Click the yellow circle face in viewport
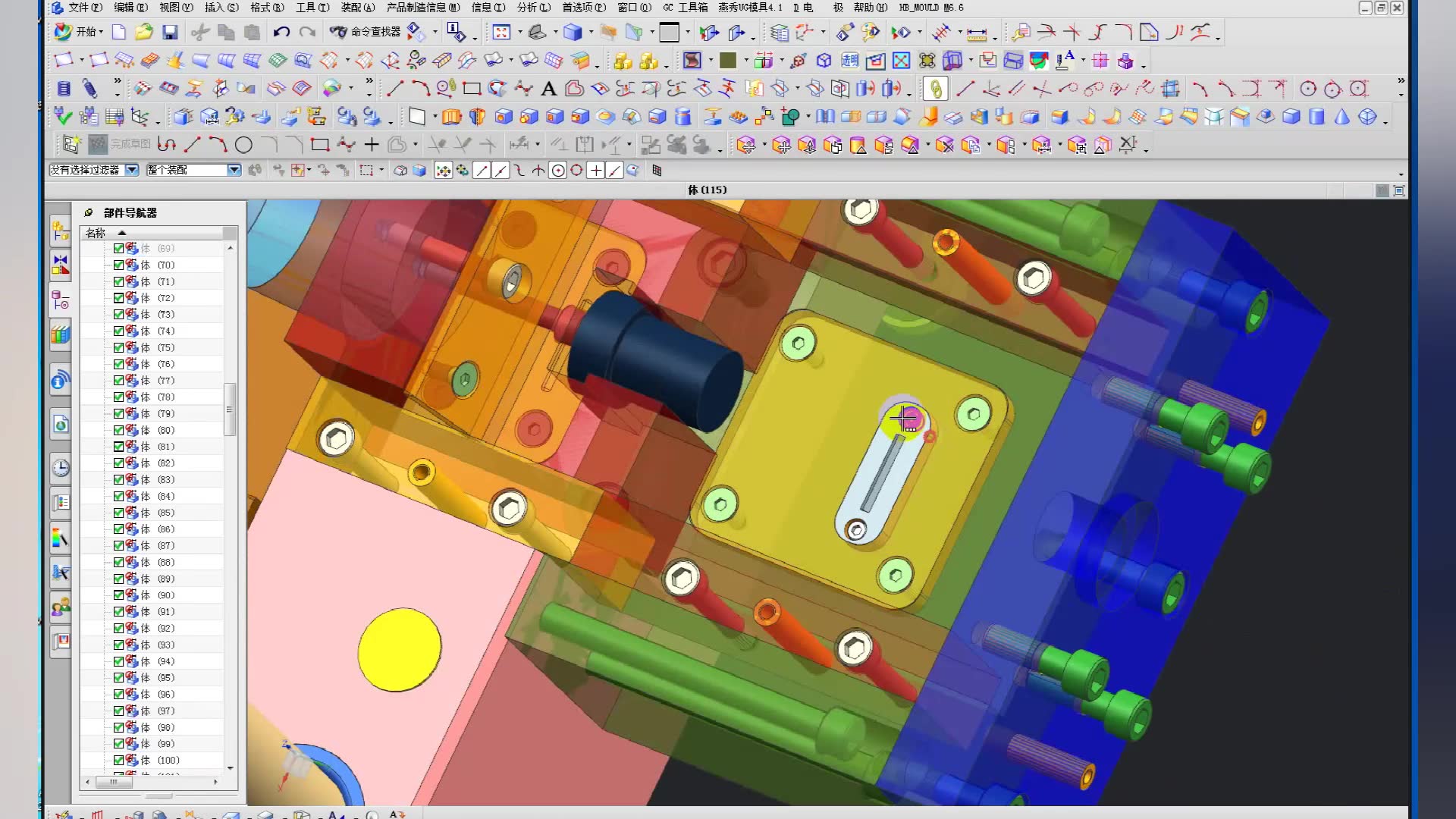The width and height of the screenshot is (1456, 819). [399, 650]
